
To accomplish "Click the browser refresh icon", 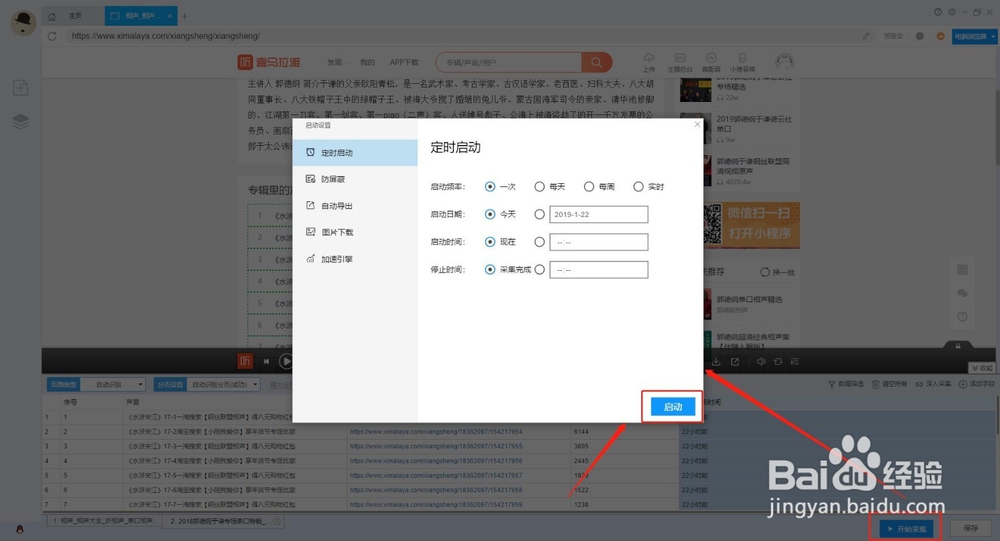I will click(x=52, y=36).
